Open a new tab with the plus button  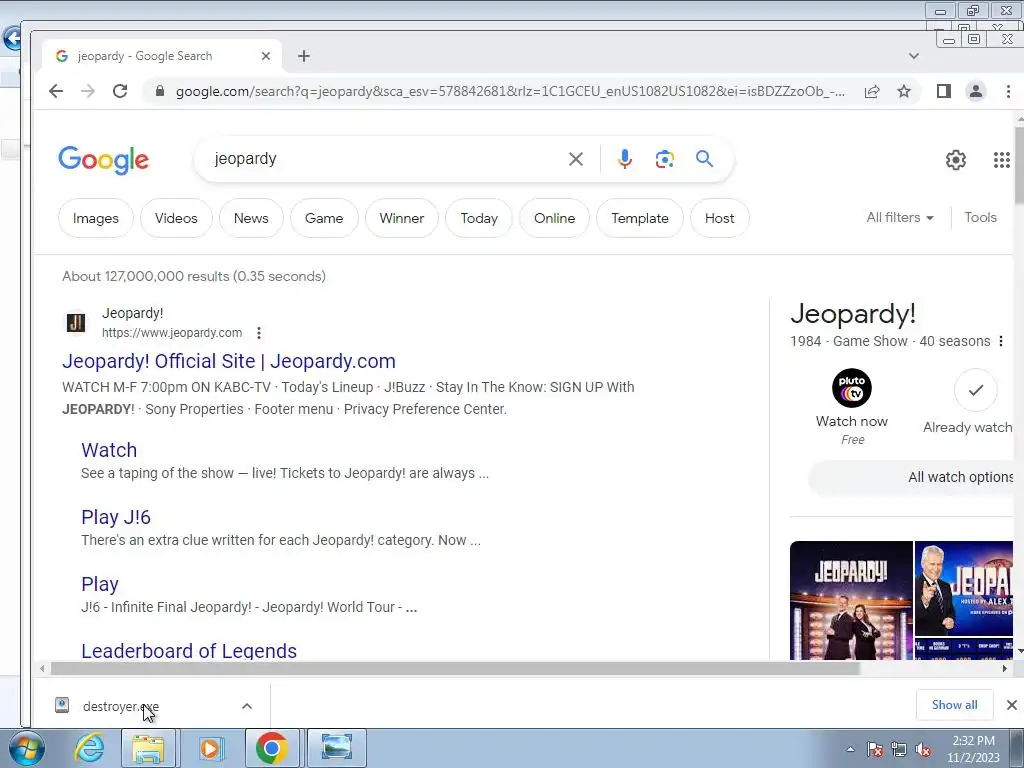click(304, 56)
